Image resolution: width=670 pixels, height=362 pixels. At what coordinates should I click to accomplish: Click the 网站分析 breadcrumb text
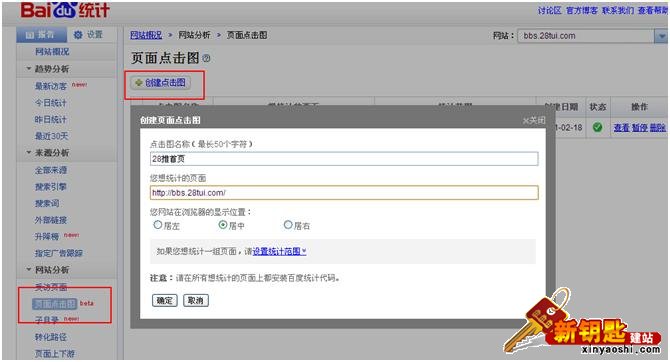point(194,35)
